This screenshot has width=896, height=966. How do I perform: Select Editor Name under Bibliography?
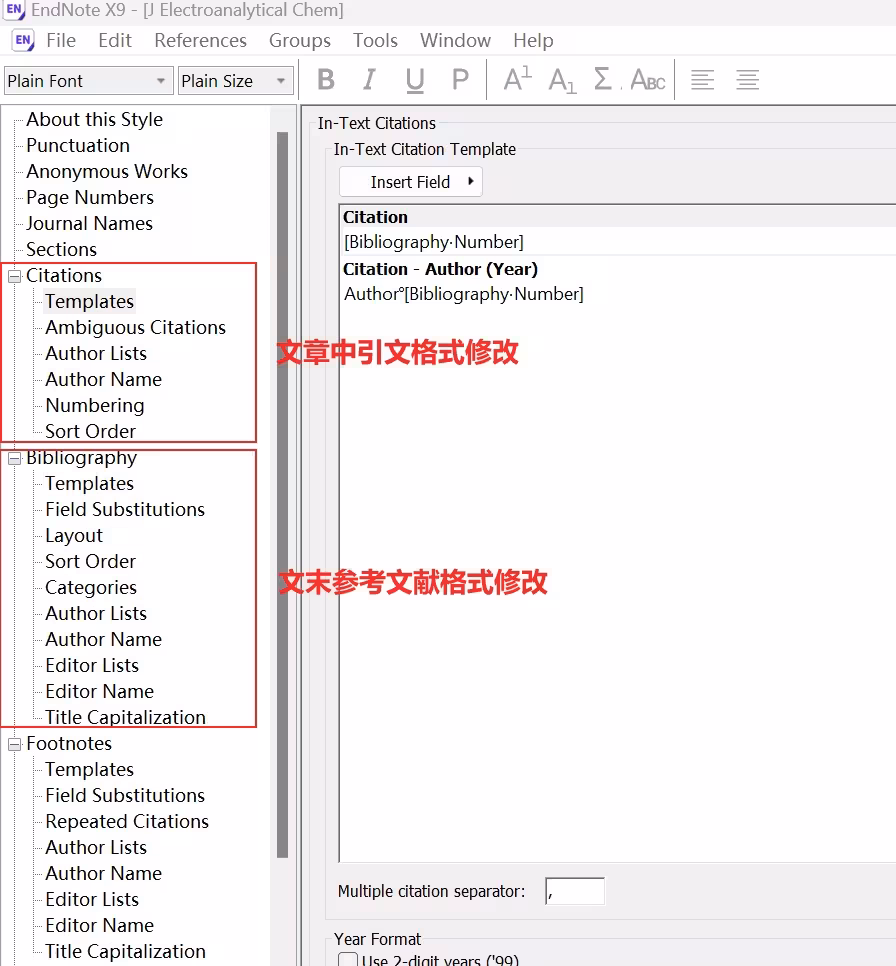pyautogui.click(x=100, y=691)
